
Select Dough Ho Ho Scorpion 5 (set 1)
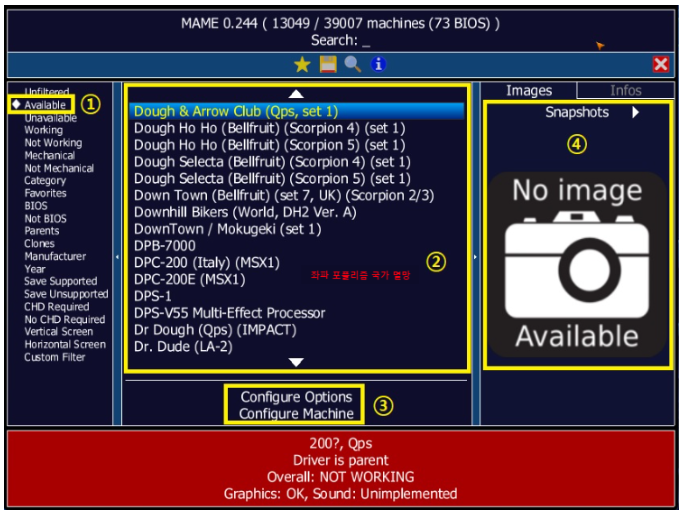[x=296, y=145]
